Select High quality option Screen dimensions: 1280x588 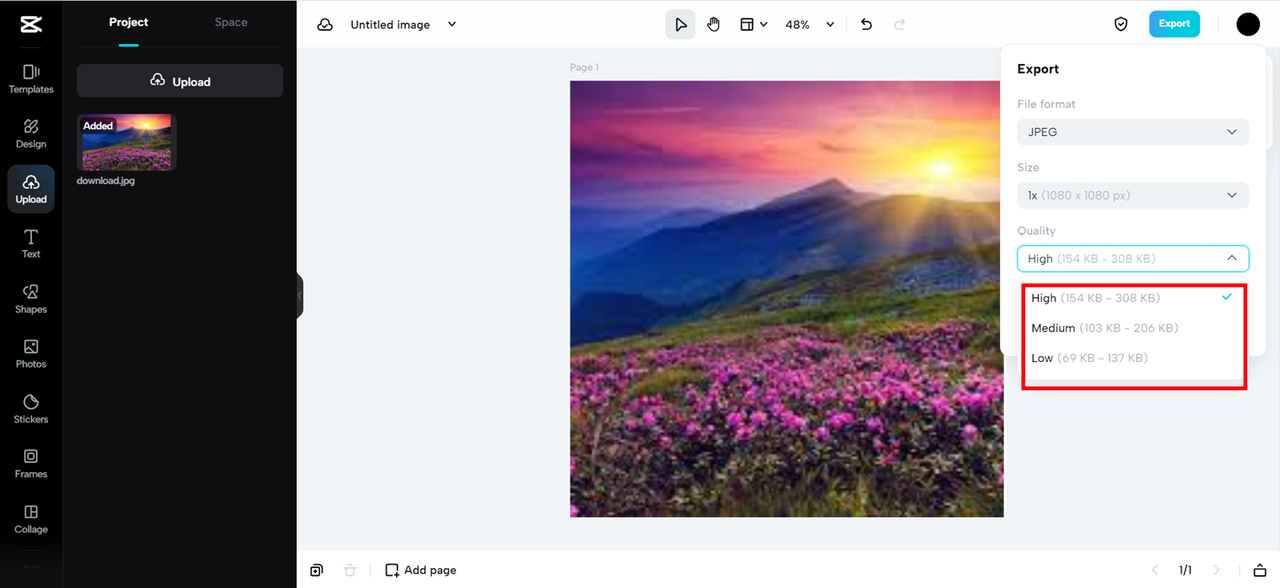pyautogui.click(x=1133, y=298)
